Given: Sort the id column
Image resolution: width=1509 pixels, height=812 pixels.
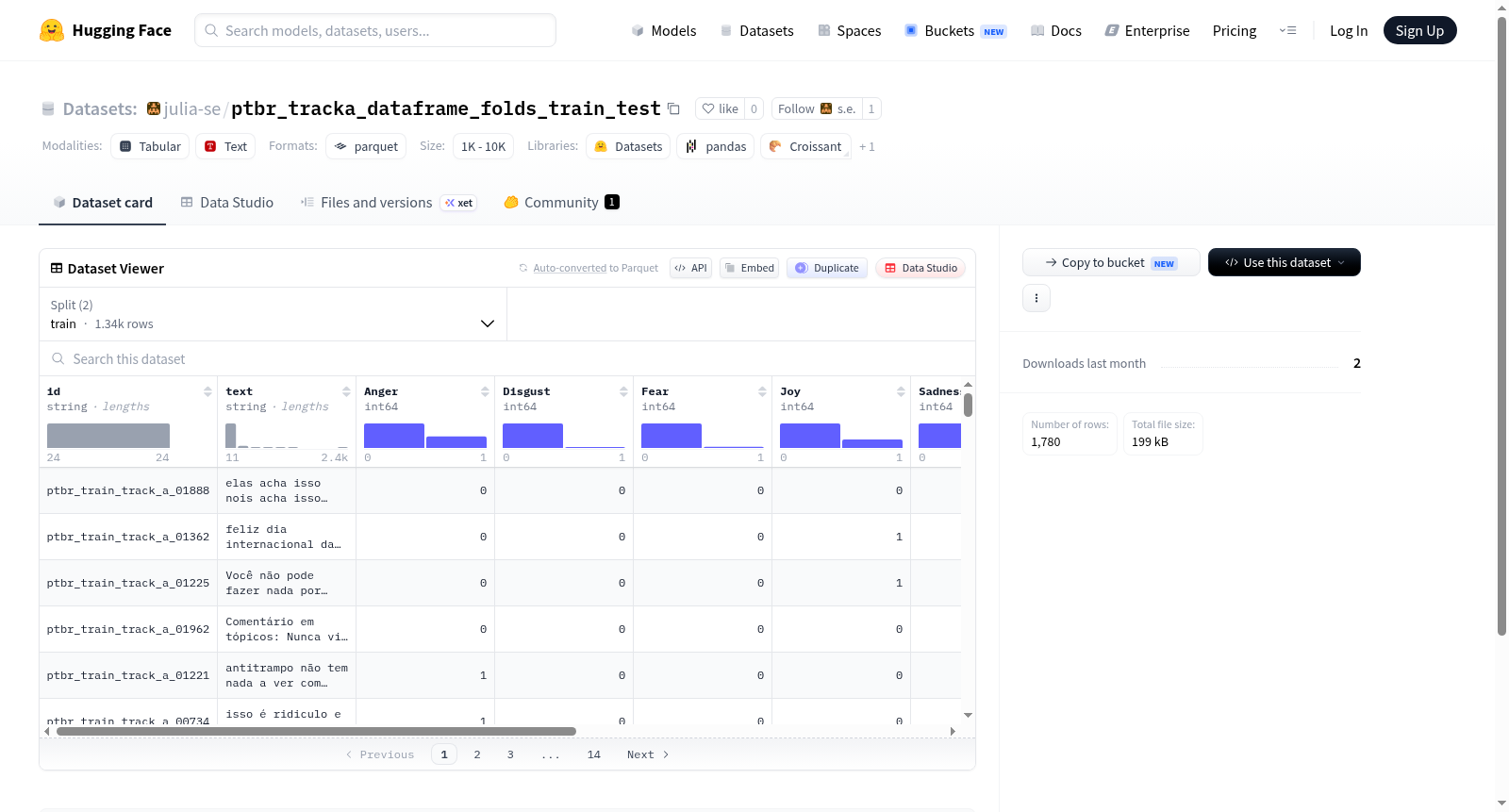Looking at the screenshot, I should 207,391.
